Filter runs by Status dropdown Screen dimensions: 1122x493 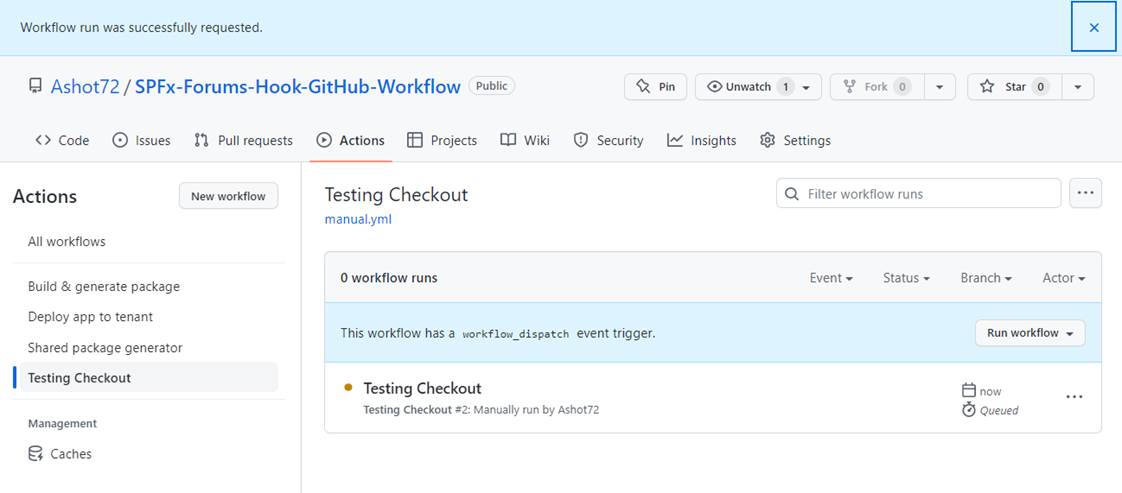906,278
